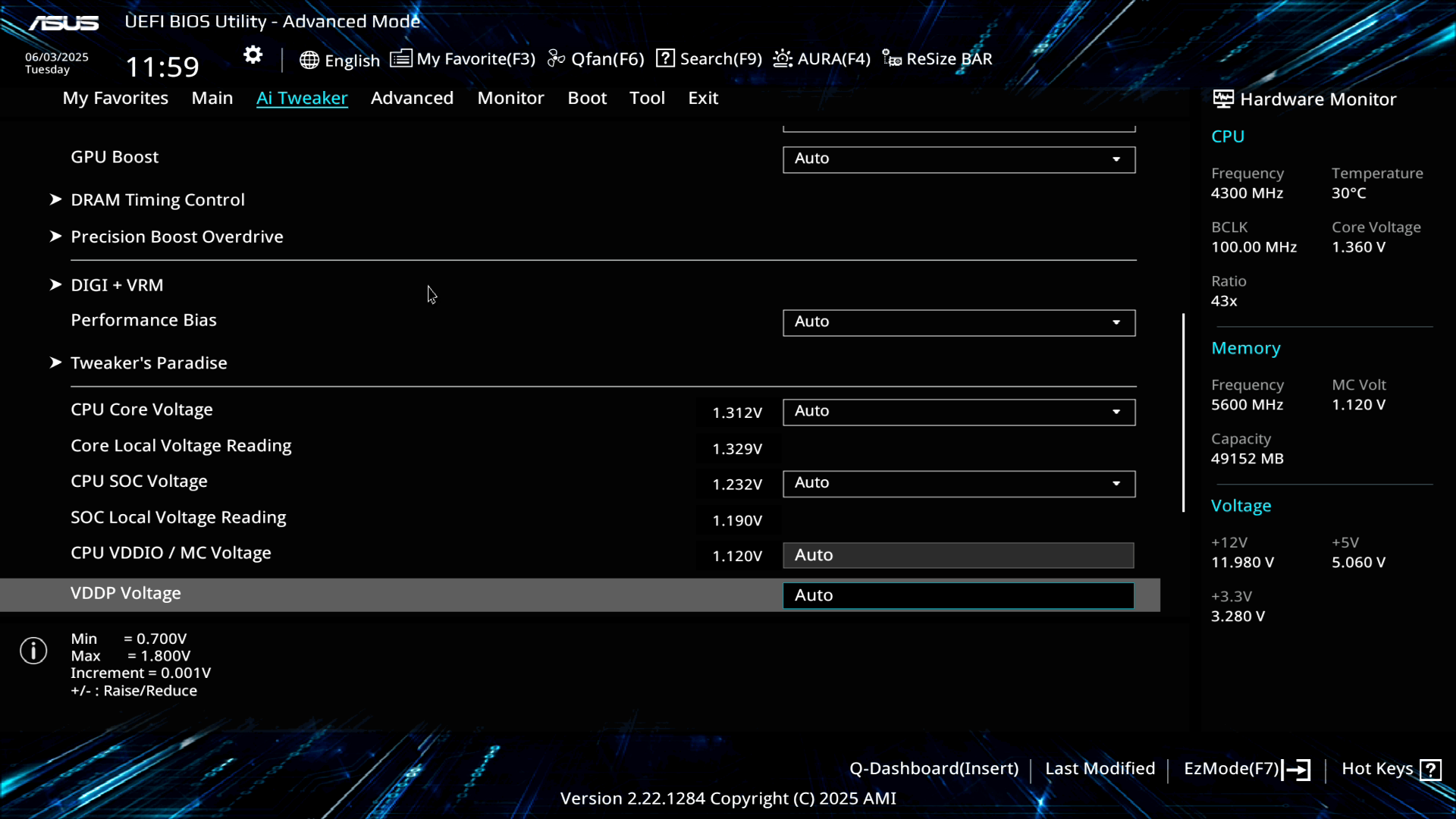Image resolution: width=1456 pixels, height=819 pixels.
Task: Expand the Tweaker's Paradise submenu
Action: (149, 363)
